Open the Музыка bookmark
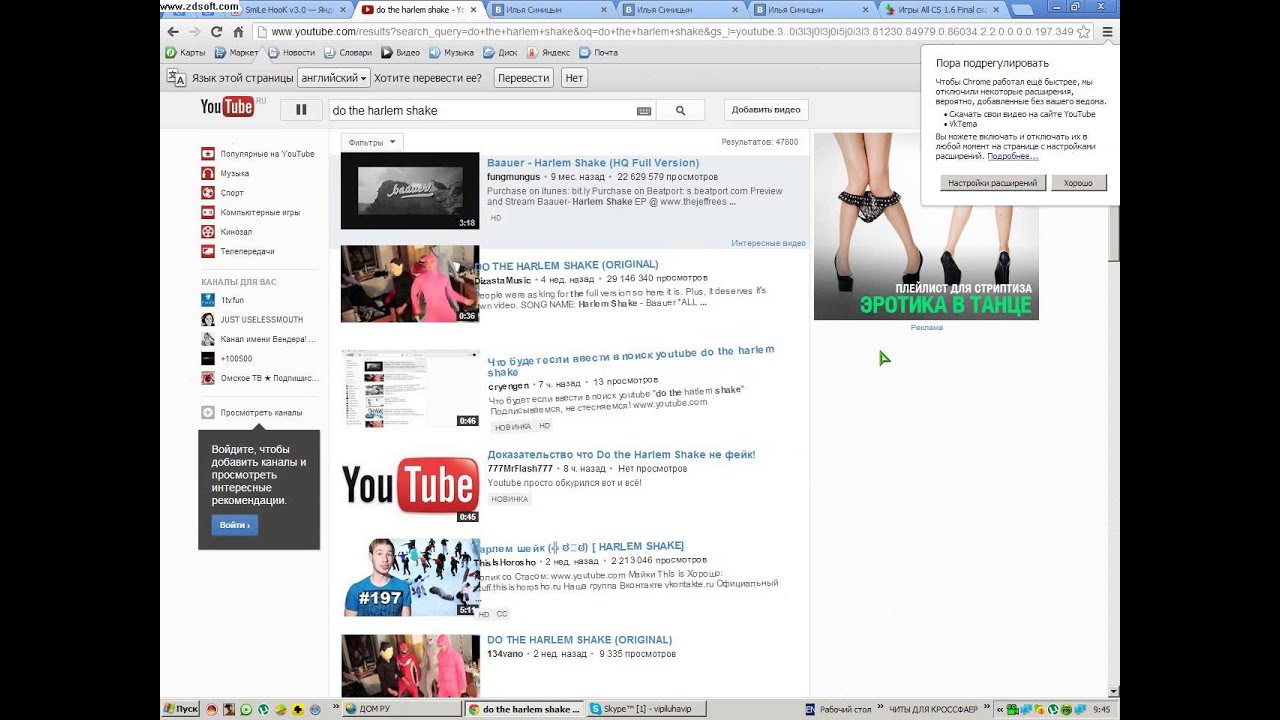 coord(452,52)
